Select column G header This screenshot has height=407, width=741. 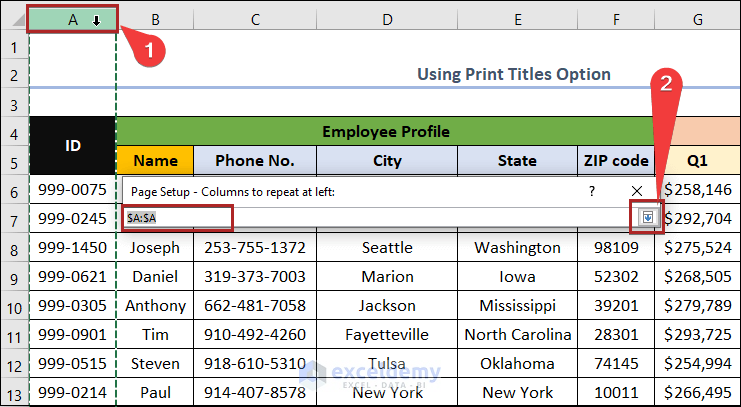pos(697,19)
